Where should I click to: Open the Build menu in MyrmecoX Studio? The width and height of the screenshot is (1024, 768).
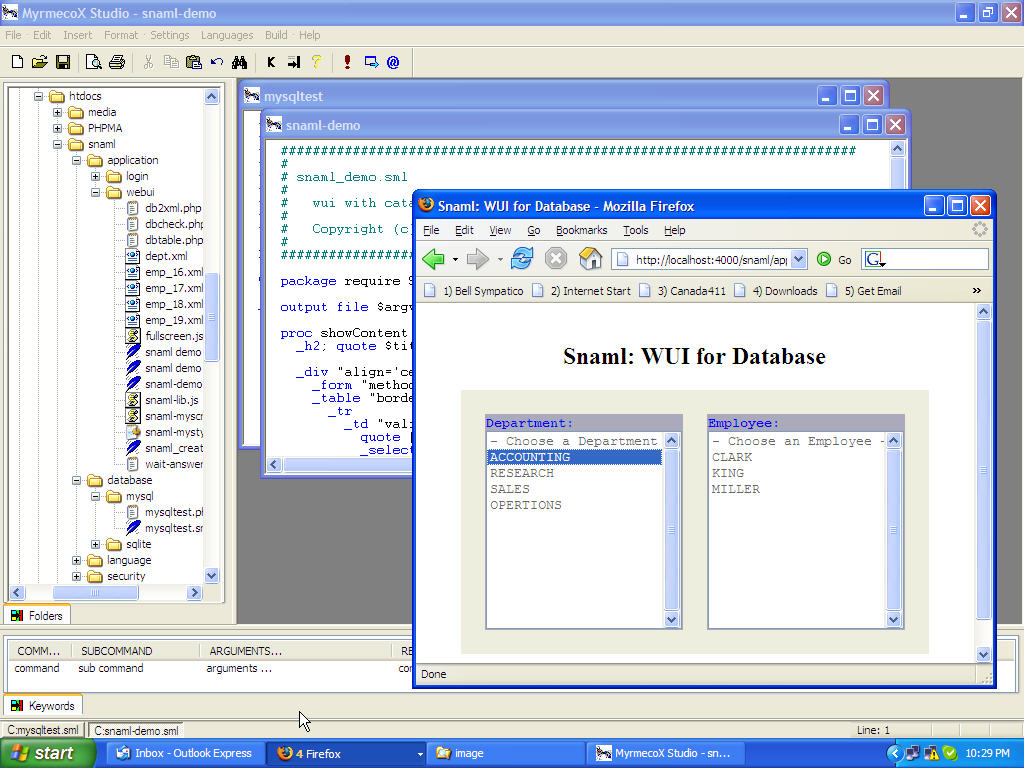click(276, 35)
